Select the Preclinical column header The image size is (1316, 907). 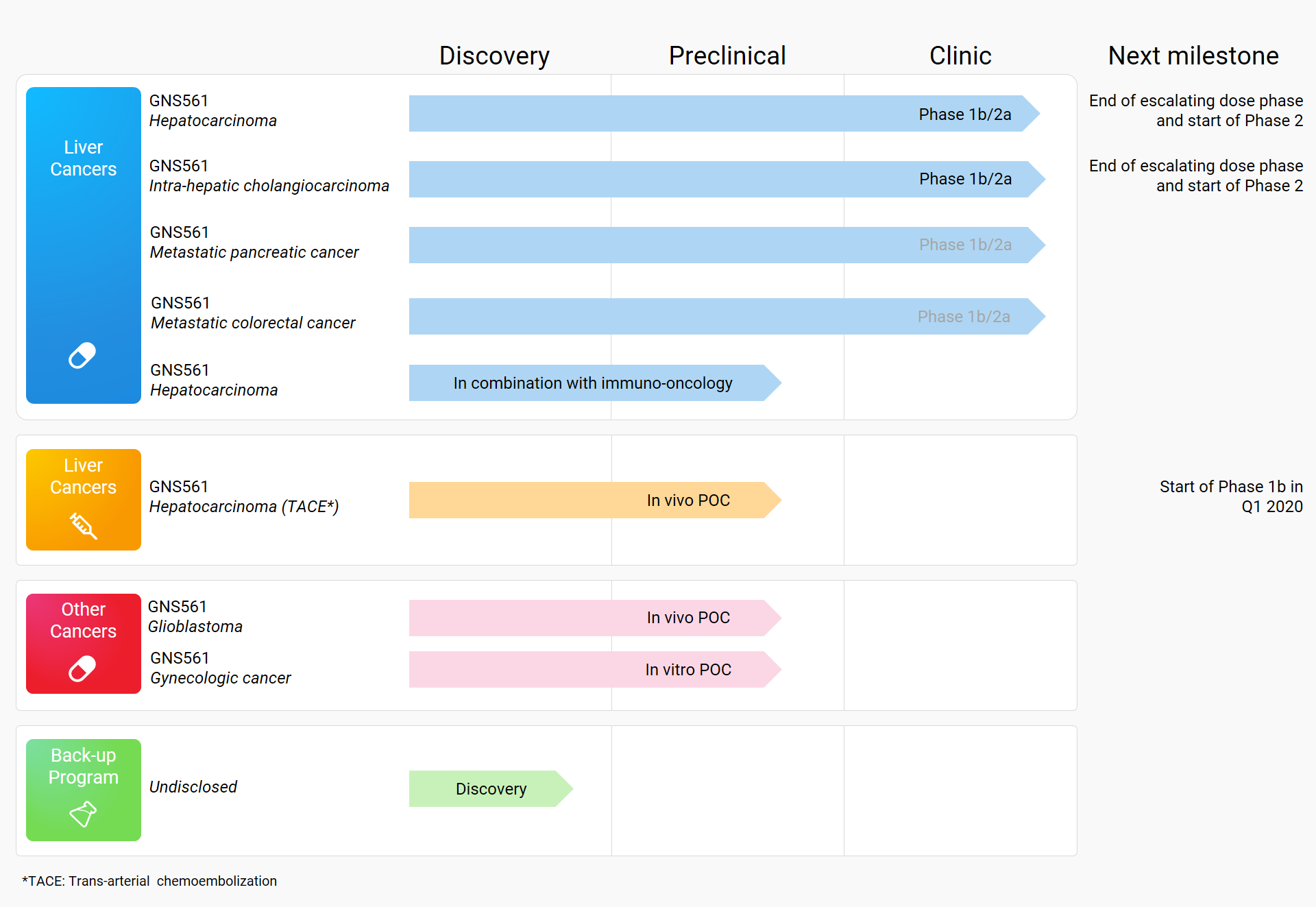(x=727, y=56)
